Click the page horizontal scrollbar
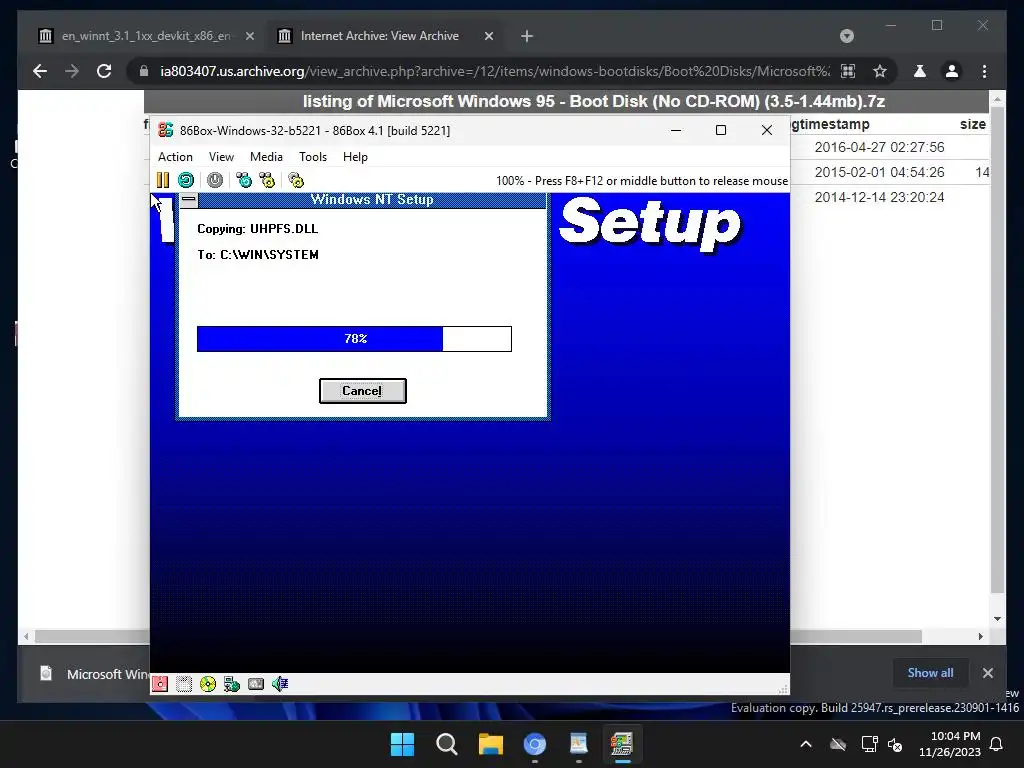Screen dimensions: 1024x768 (478, 636)
